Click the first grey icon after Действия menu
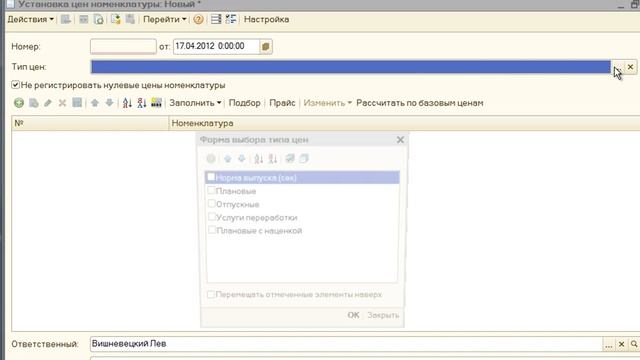 66,19
